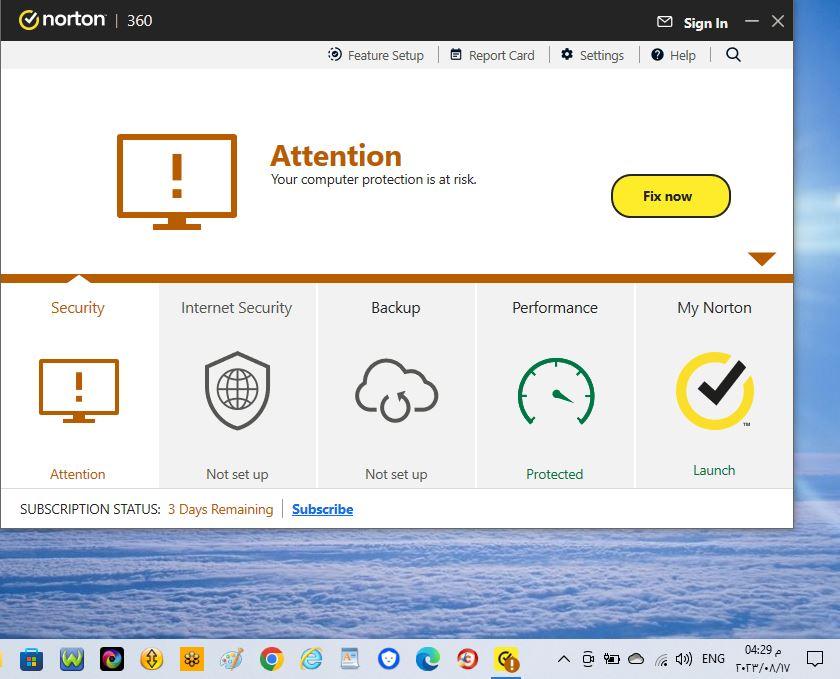The image size is (840, 679).
Task: Click 'Your computer protection is at risk' text
Action: point(373,180)
